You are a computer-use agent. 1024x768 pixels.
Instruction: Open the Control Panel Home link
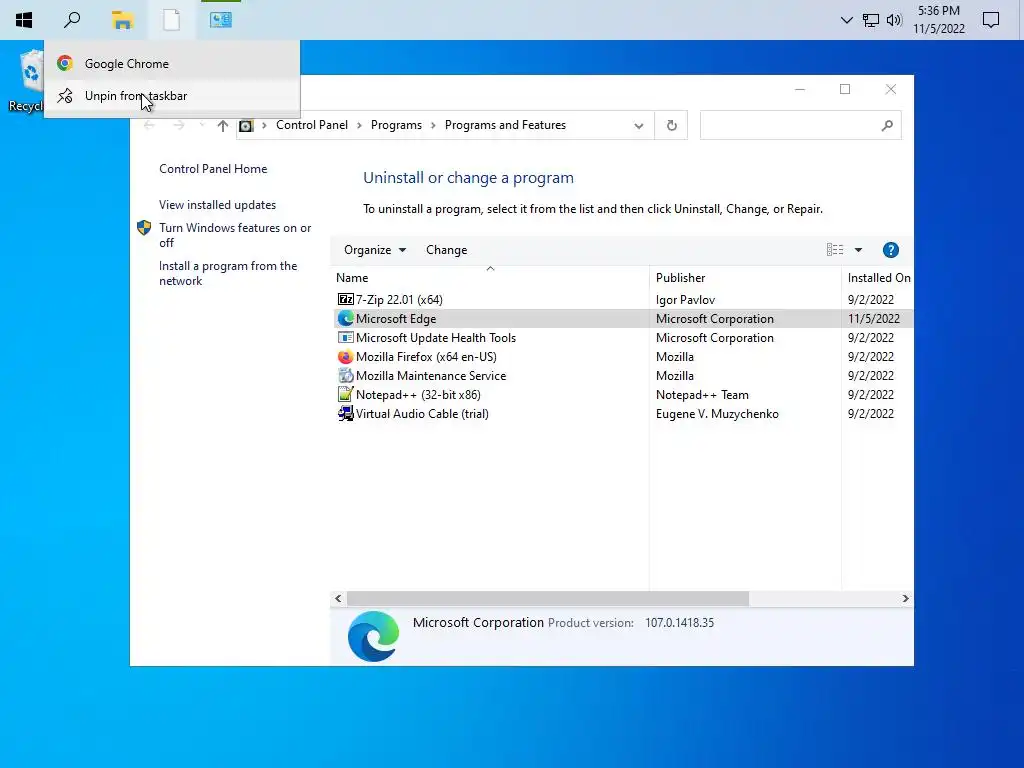coord(213,168)
